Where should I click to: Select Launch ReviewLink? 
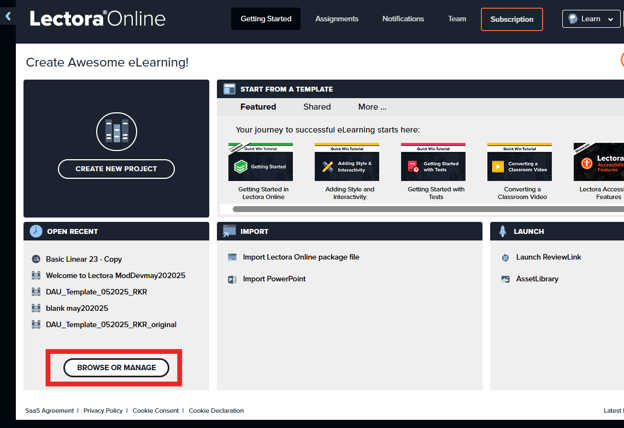pyautogui.click(x=548, y=257)
